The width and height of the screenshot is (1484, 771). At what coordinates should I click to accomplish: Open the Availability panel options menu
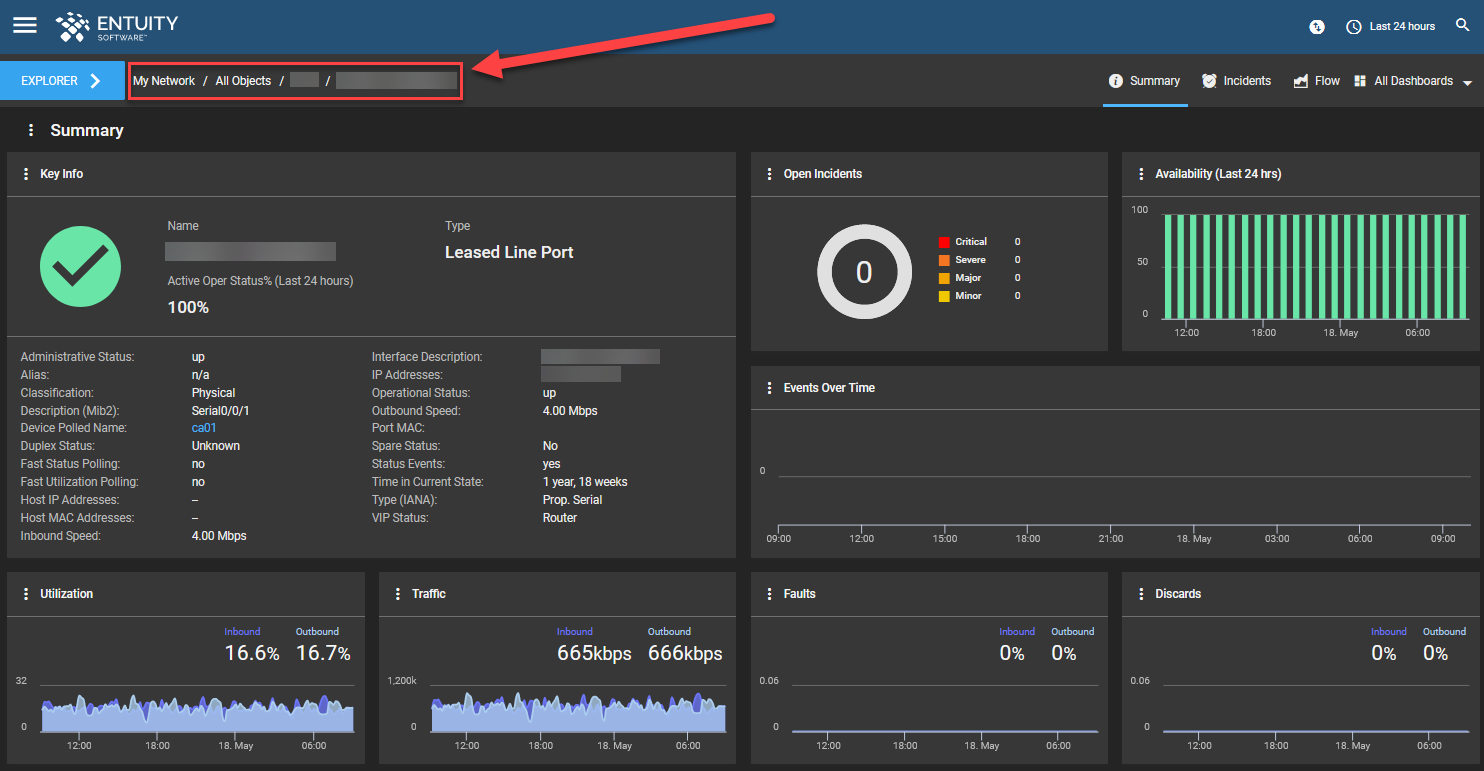(x=1141, y=174)
